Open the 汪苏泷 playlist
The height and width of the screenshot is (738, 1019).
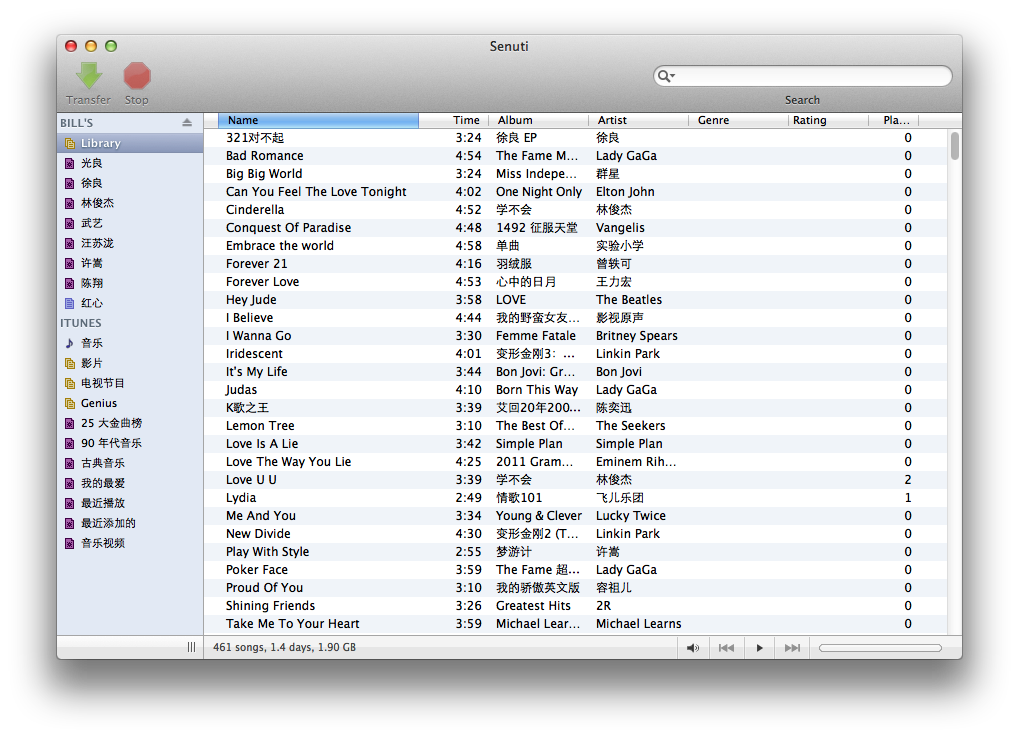(130, 243)
